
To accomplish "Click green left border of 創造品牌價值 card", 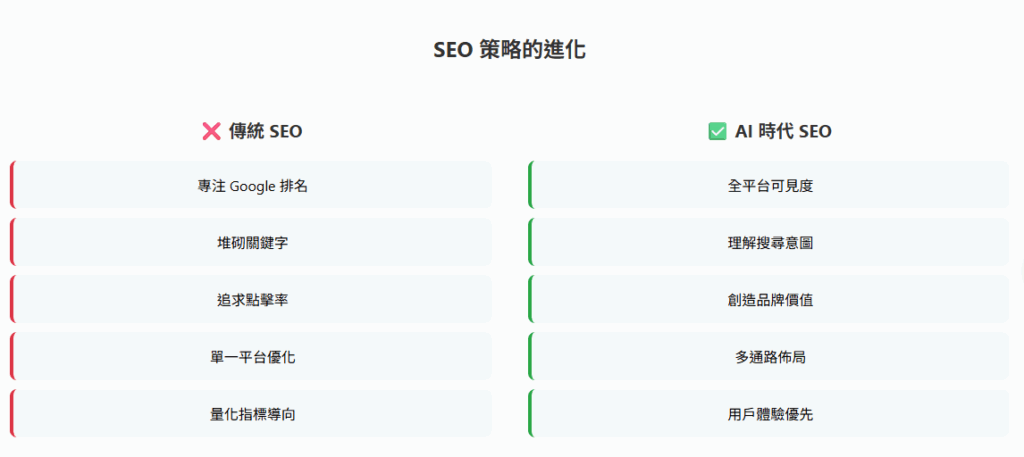I will [x=530, y=299].
